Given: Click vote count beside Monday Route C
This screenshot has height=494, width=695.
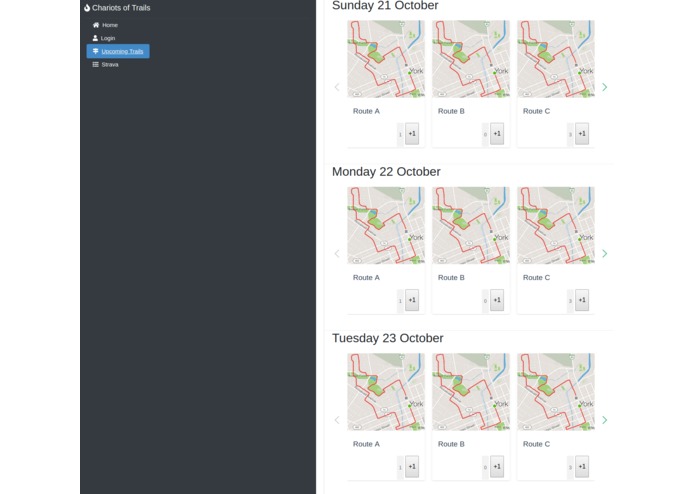Looking at the screenshot, I should (x=570, y=301).
